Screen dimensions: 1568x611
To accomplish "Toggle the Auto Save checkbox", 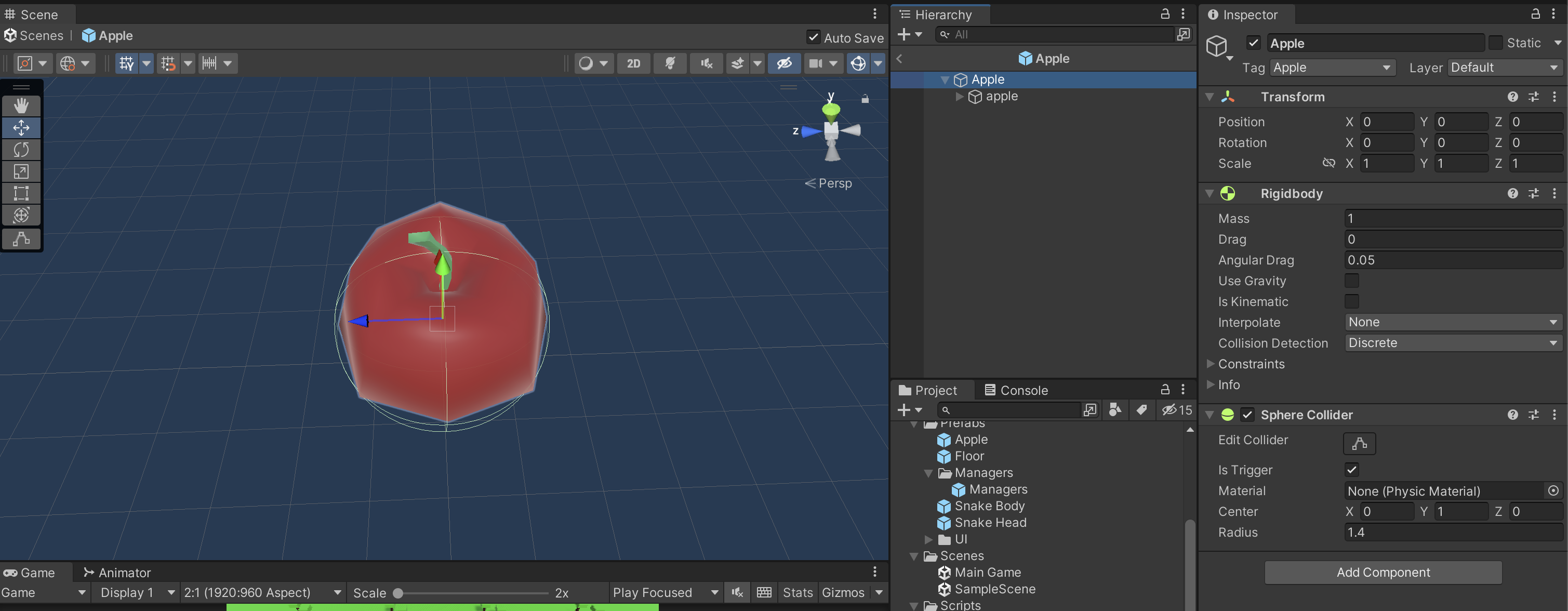I will click(x=813, y=38).
